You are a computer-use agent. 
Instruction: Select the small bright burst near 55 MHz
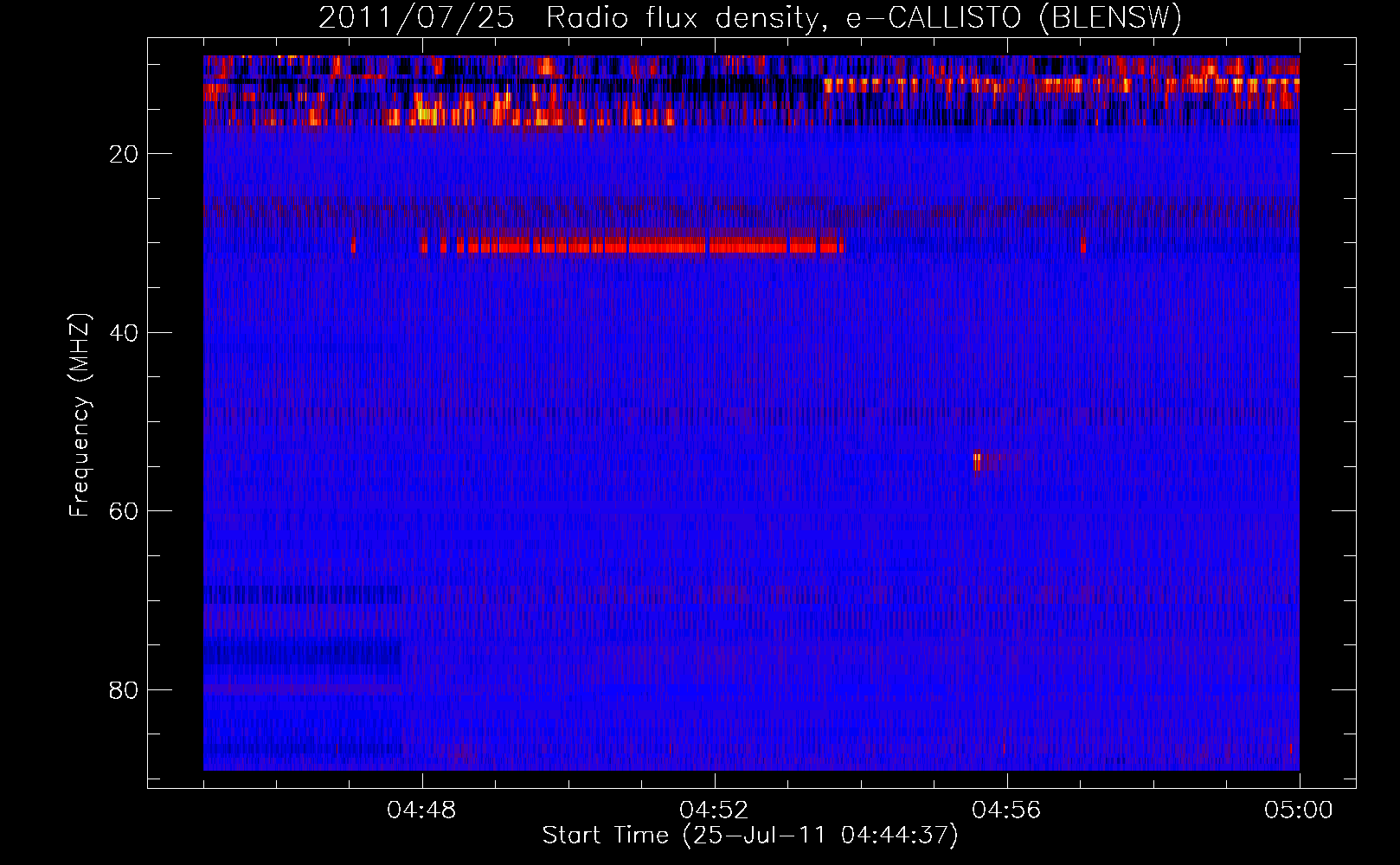(978, 461)
